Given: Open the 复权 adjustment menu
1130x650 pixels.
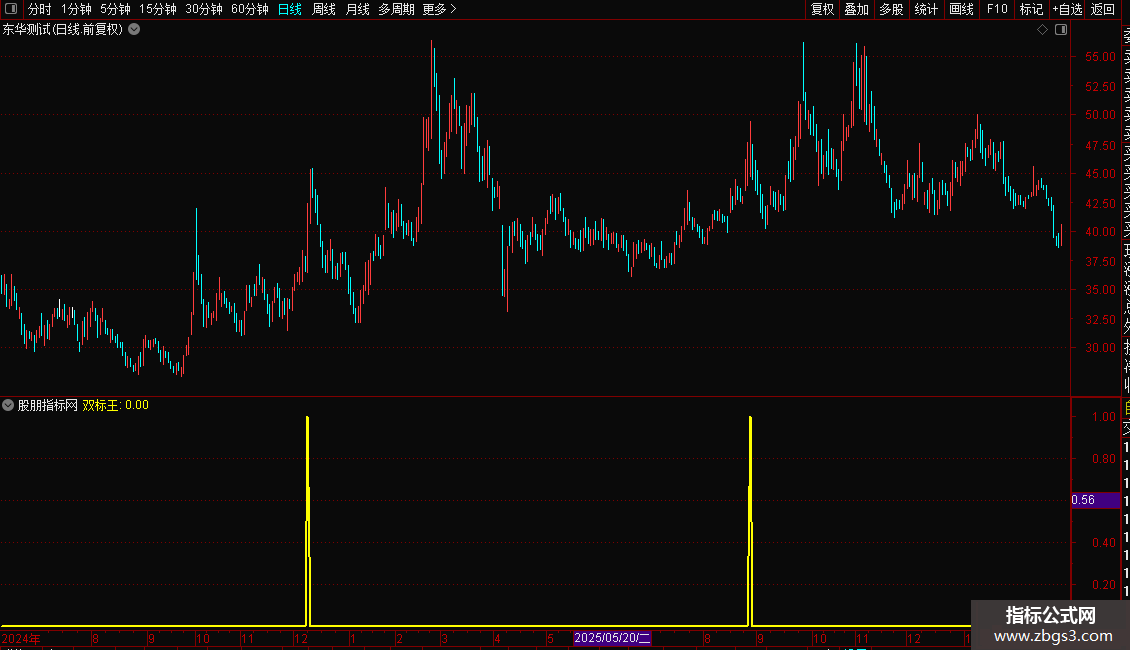Looking at the screenshot, I should [x=822, y=9].
